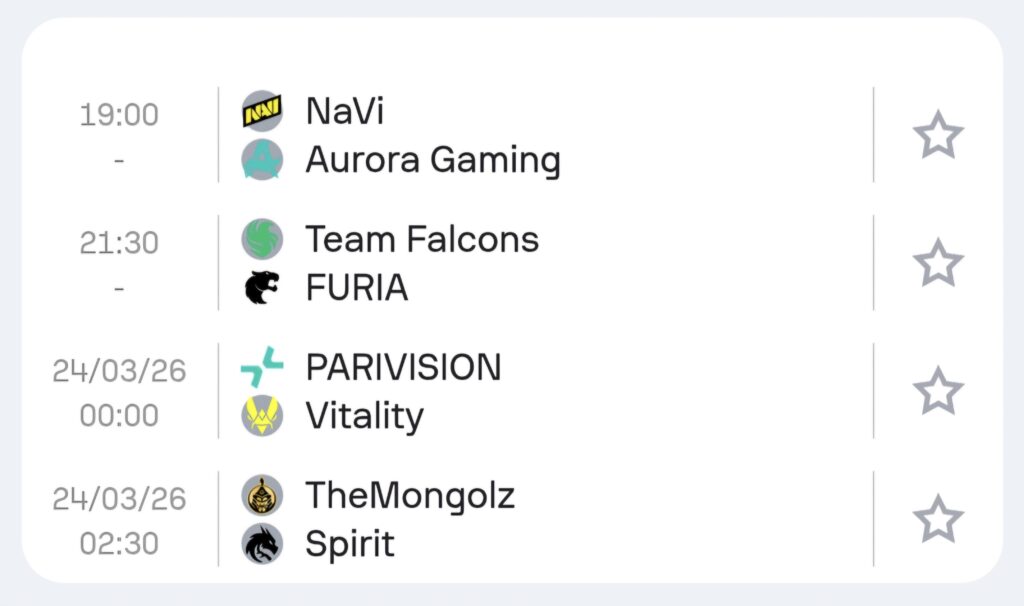Star the Team Falcons vs FURIA match
This screenshot has height=606, width=1024.
(938, 263)
